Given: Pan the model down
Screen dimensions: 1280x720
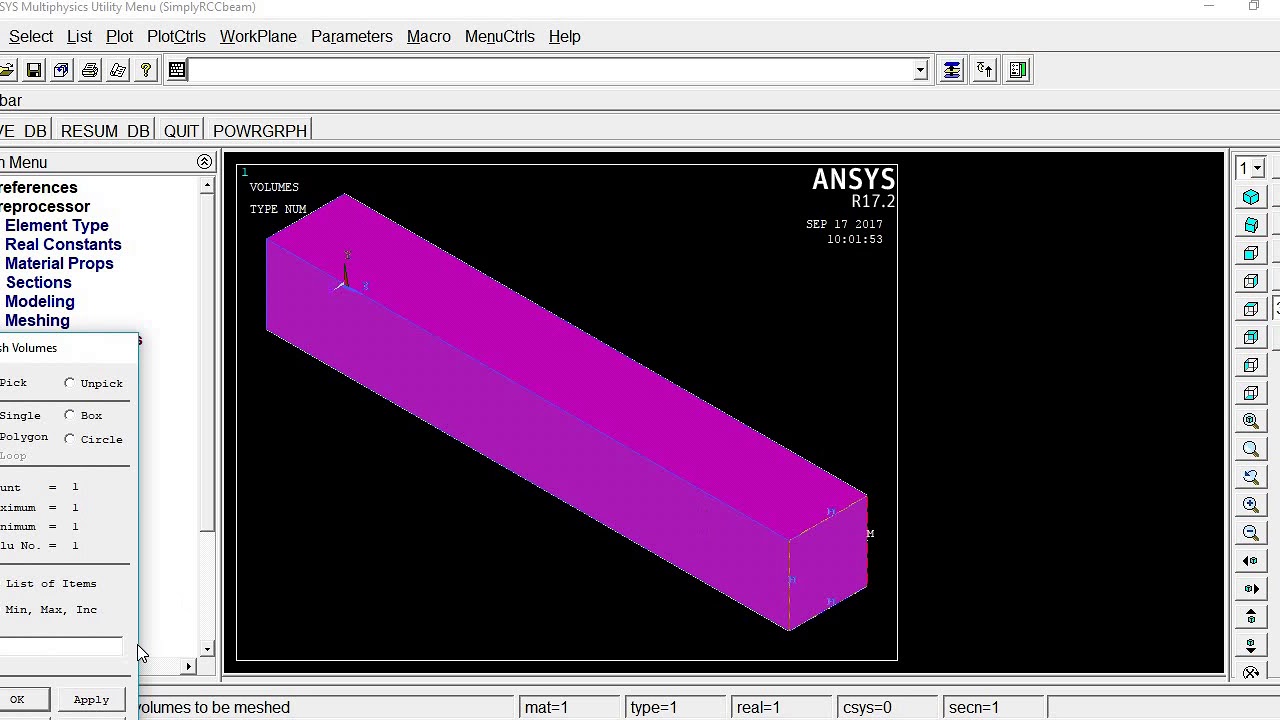Looking at the screenshot, I should (1251, 645).
